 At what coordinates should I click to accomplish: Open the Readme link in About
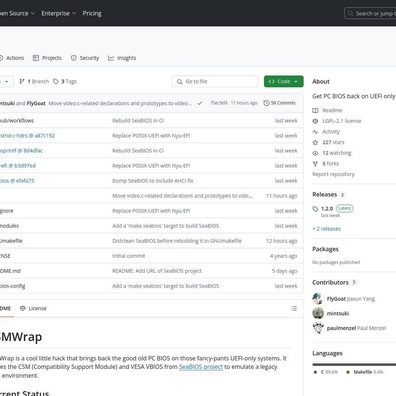tap(332, 110)
